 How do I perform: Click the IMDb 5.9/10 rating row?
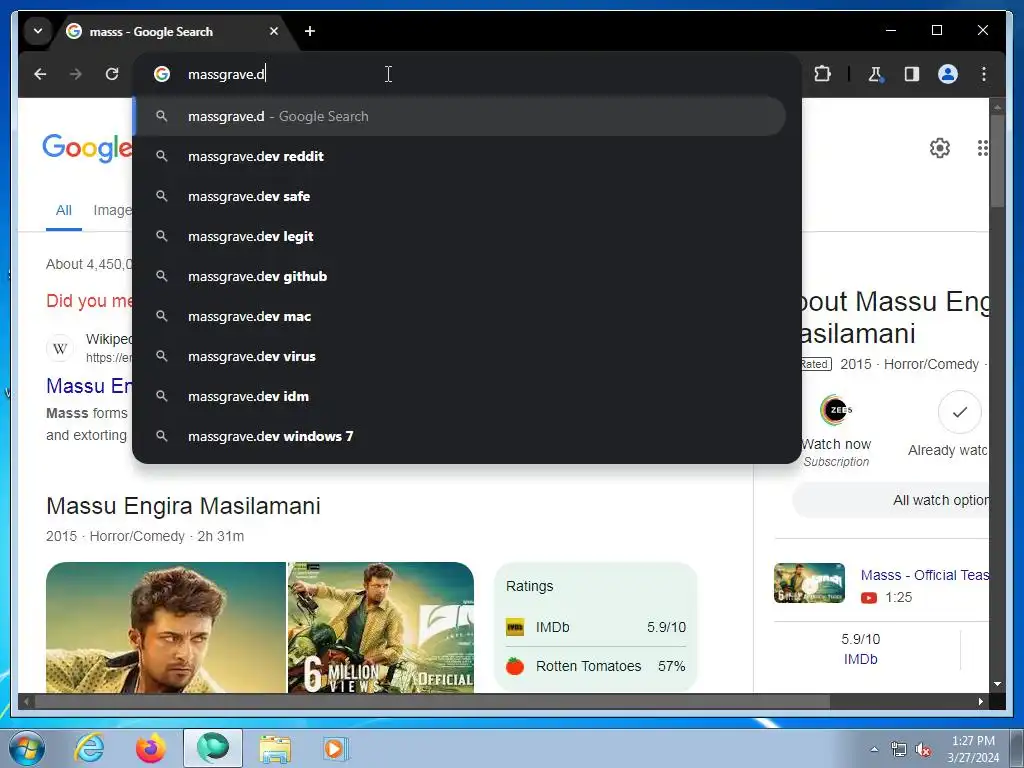[x=596, y=627]
